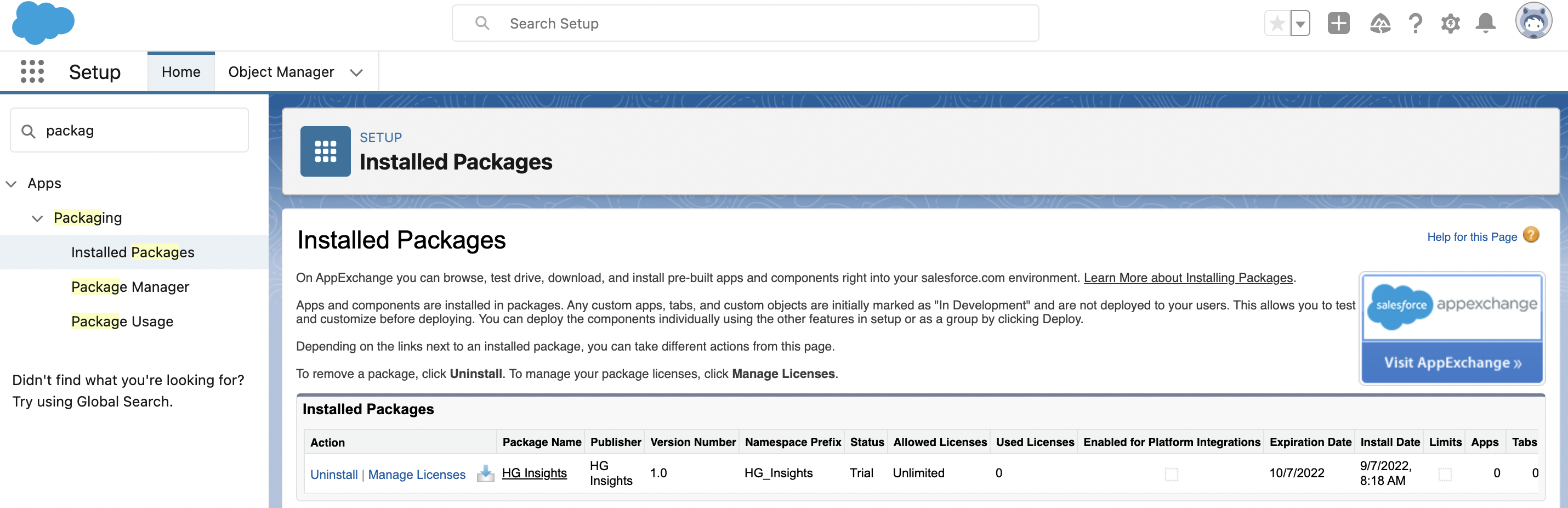
Task: Open Learn More about Installing Packages
Action: [x=1188, y=278]
